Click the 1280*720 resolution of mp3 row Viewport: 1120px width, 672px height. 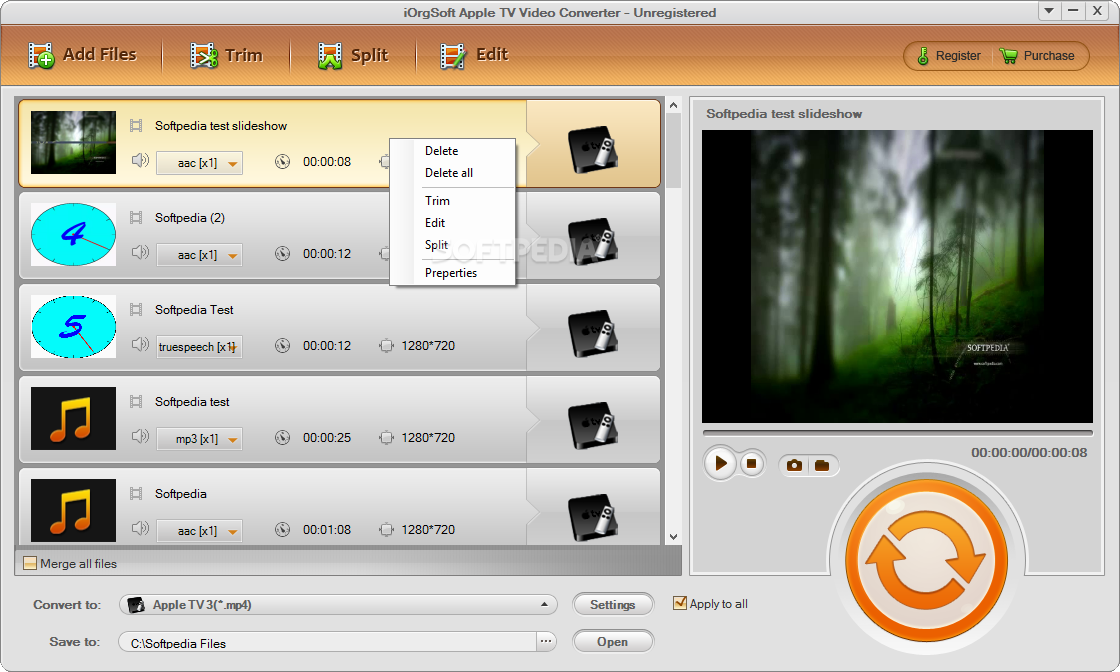[x=428, y=438]
